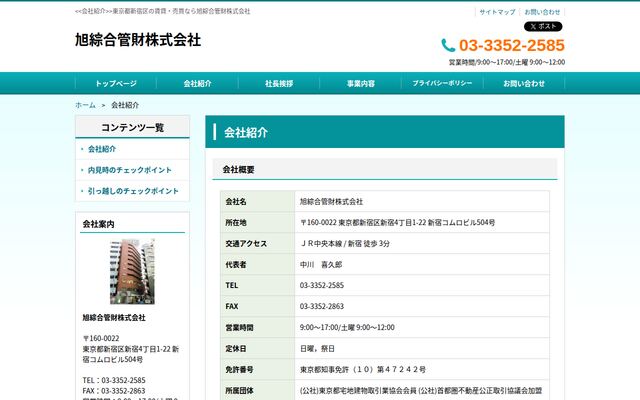Open 内見時のチェックポイント in the sidebar
This screenshot has height=400, width=640.
[130, 170]
